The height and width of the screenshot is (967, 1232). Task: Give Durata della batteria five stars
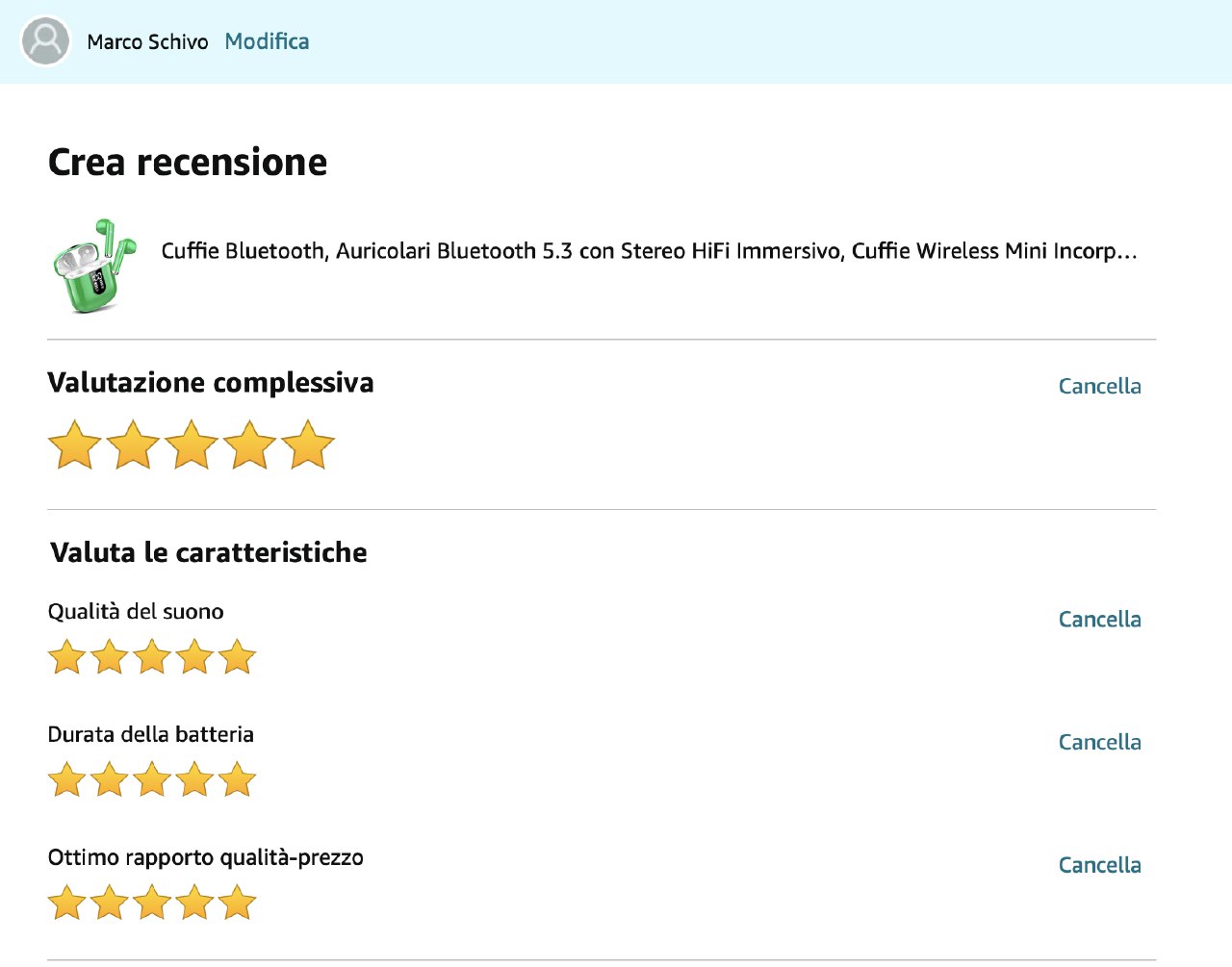237,780
